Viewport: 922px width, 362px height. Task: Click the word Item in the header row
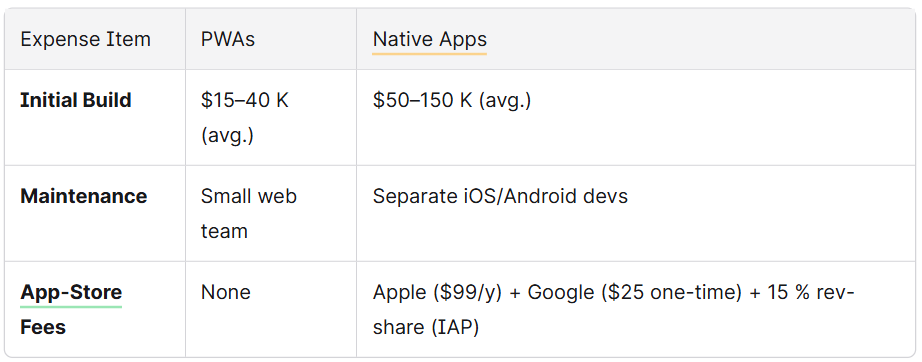click(132, 39)
